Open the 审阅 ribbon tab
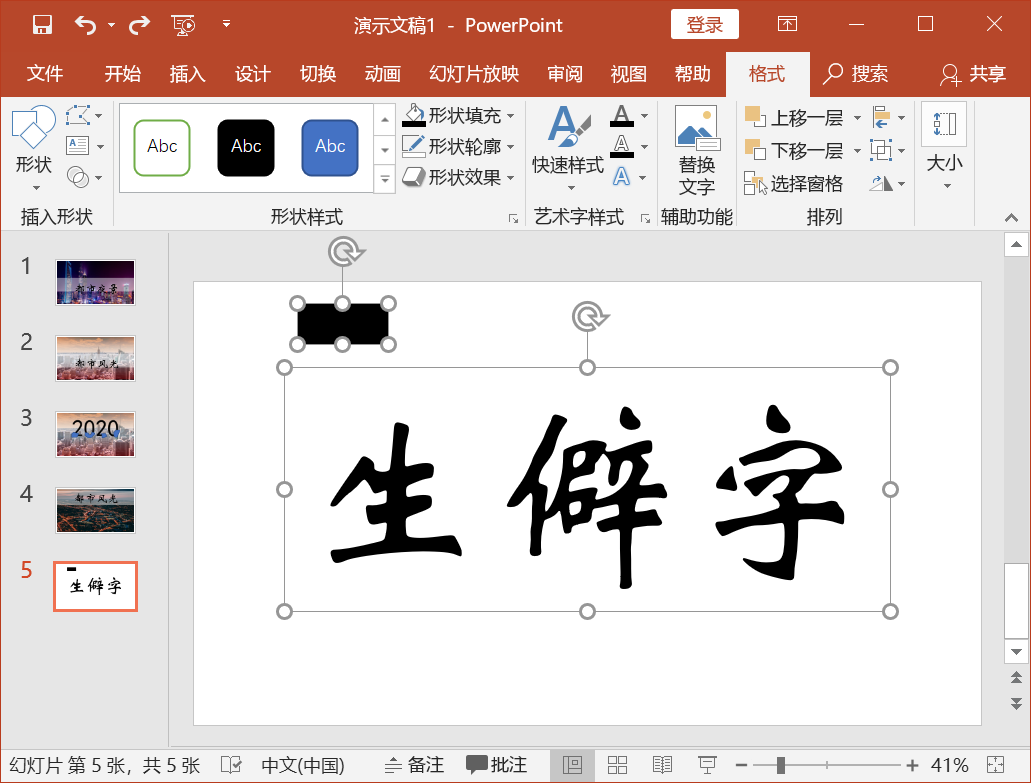Screen dimensions: 1031x783 coord(564,73)
